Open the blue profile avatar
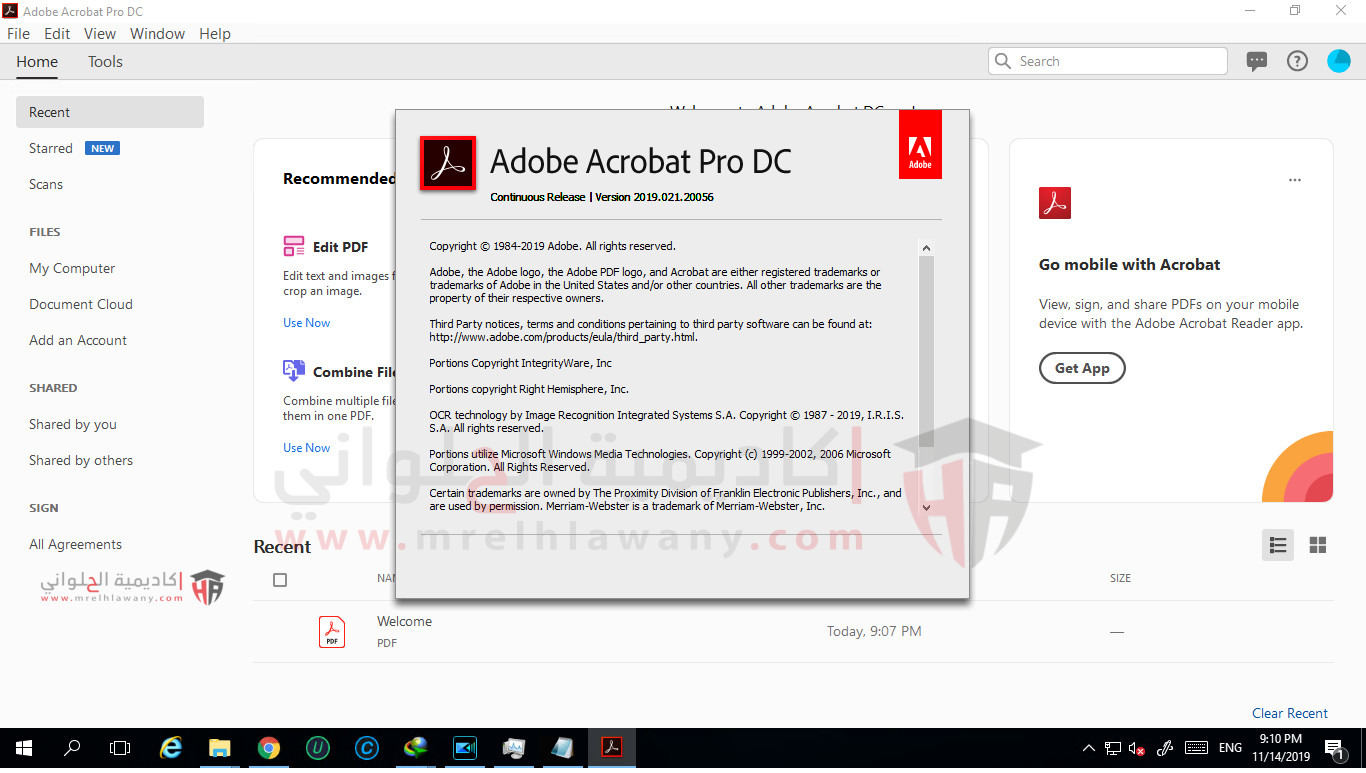 [x=1338, y=61]
